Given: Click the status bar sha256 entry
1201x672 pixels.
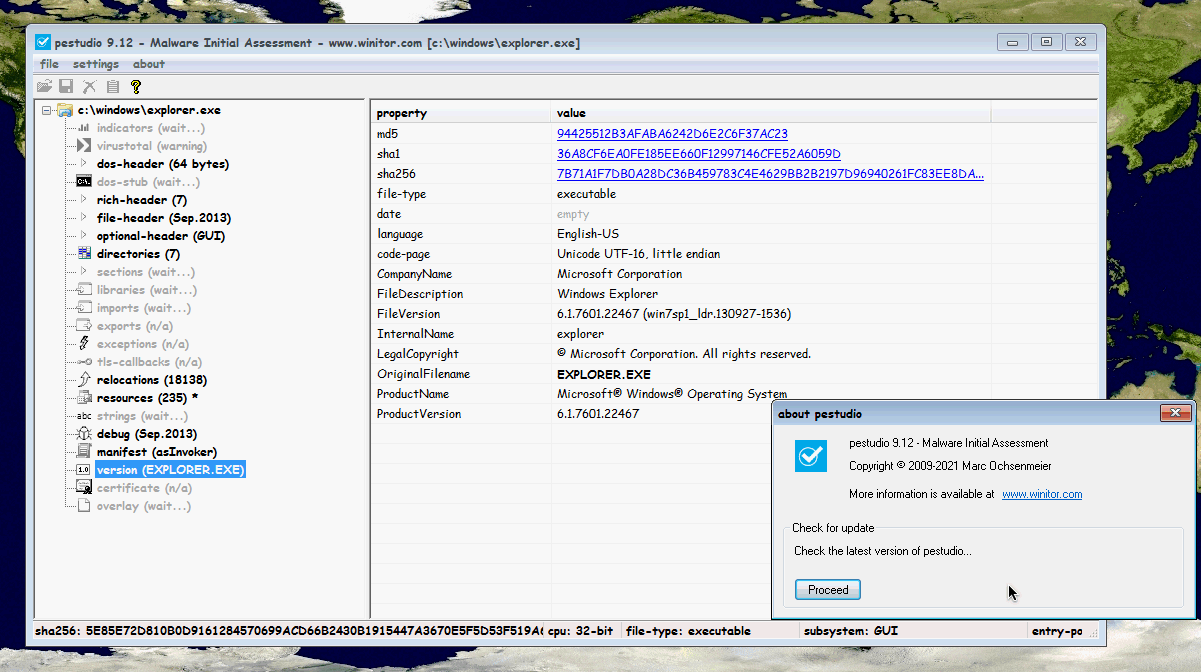Looking at the screenshot, I should click(289, 632).
